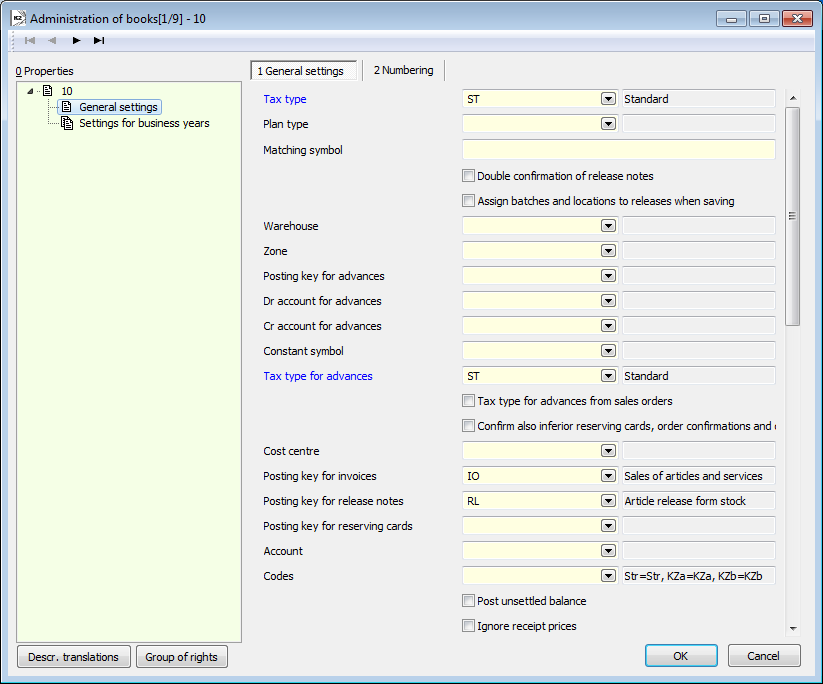The height and width of the screenshot is (684, 823).
Task: Open Descr. translations button
Action: click(x=74, y=657)
